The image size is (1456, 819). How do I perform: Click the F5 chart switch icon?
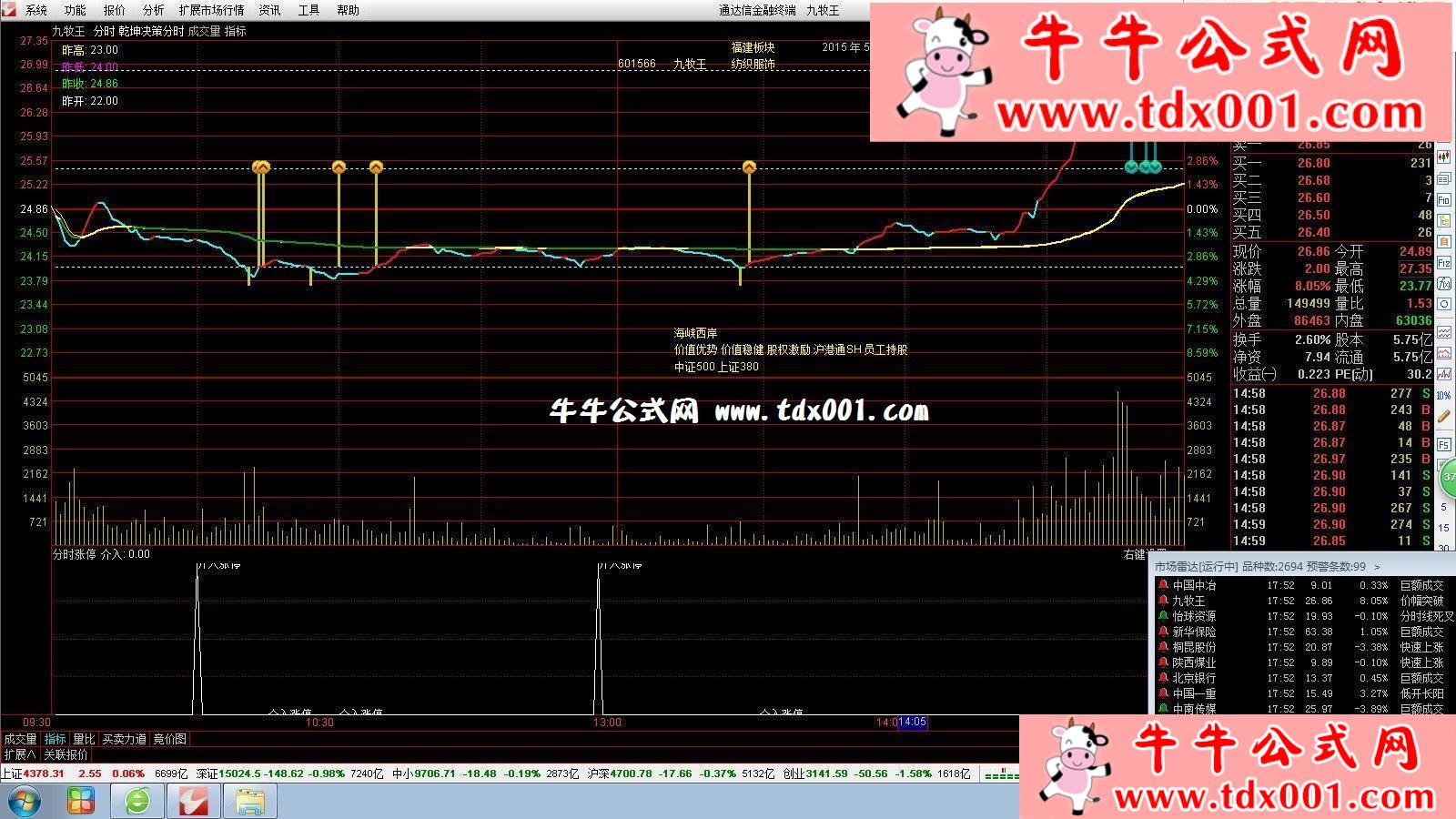[x=1445, y=444]
